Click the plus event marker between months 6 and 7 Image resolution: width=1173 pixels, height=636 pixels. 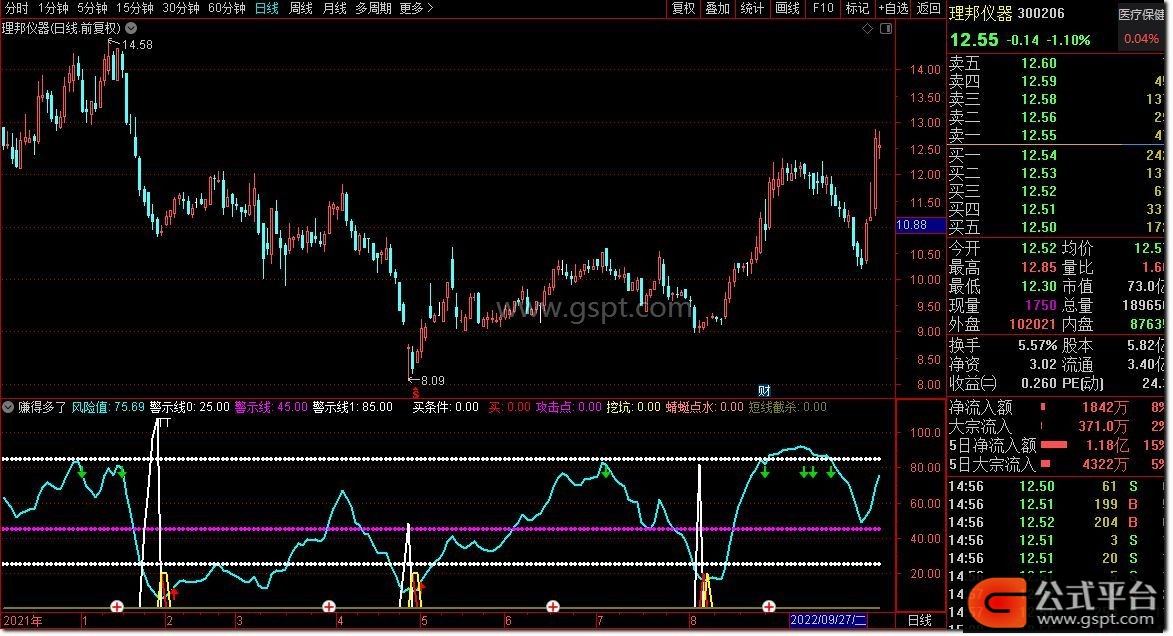point(552,606)
